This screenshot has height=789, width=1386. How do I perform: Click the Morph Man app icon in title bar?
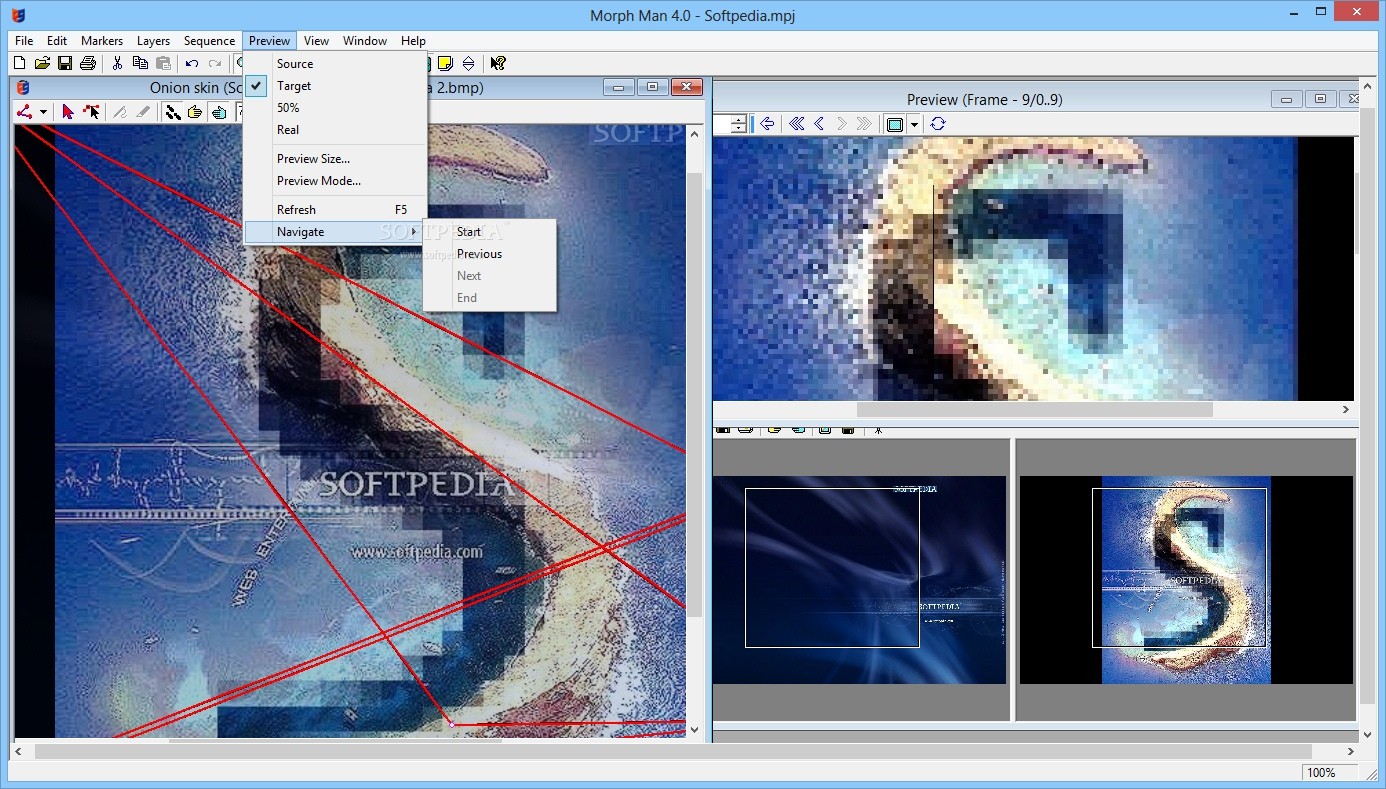[x=17, y=15]
